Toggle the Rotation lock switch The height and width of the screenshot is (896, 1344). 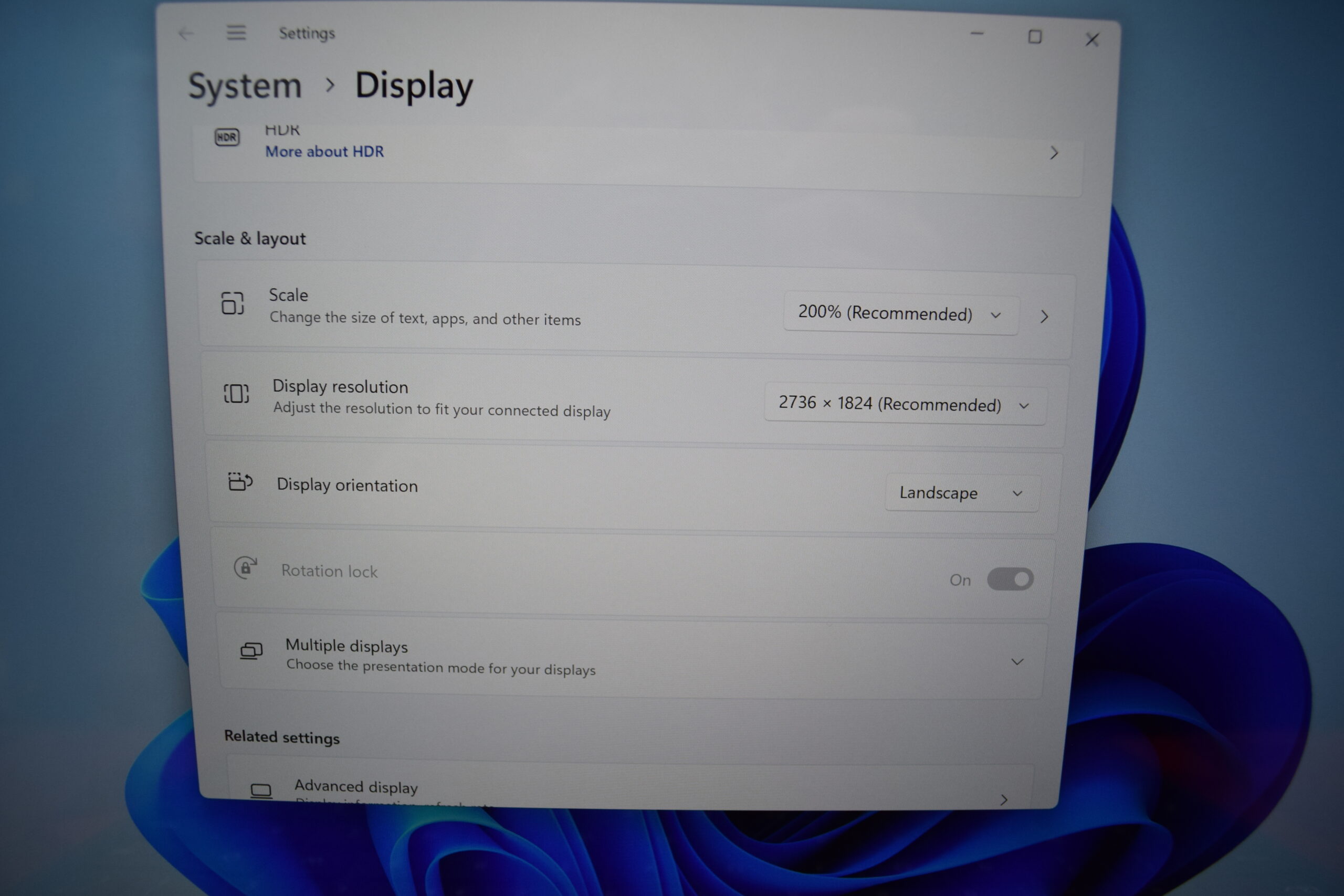pyautogui.click(x=1010, y=579)
